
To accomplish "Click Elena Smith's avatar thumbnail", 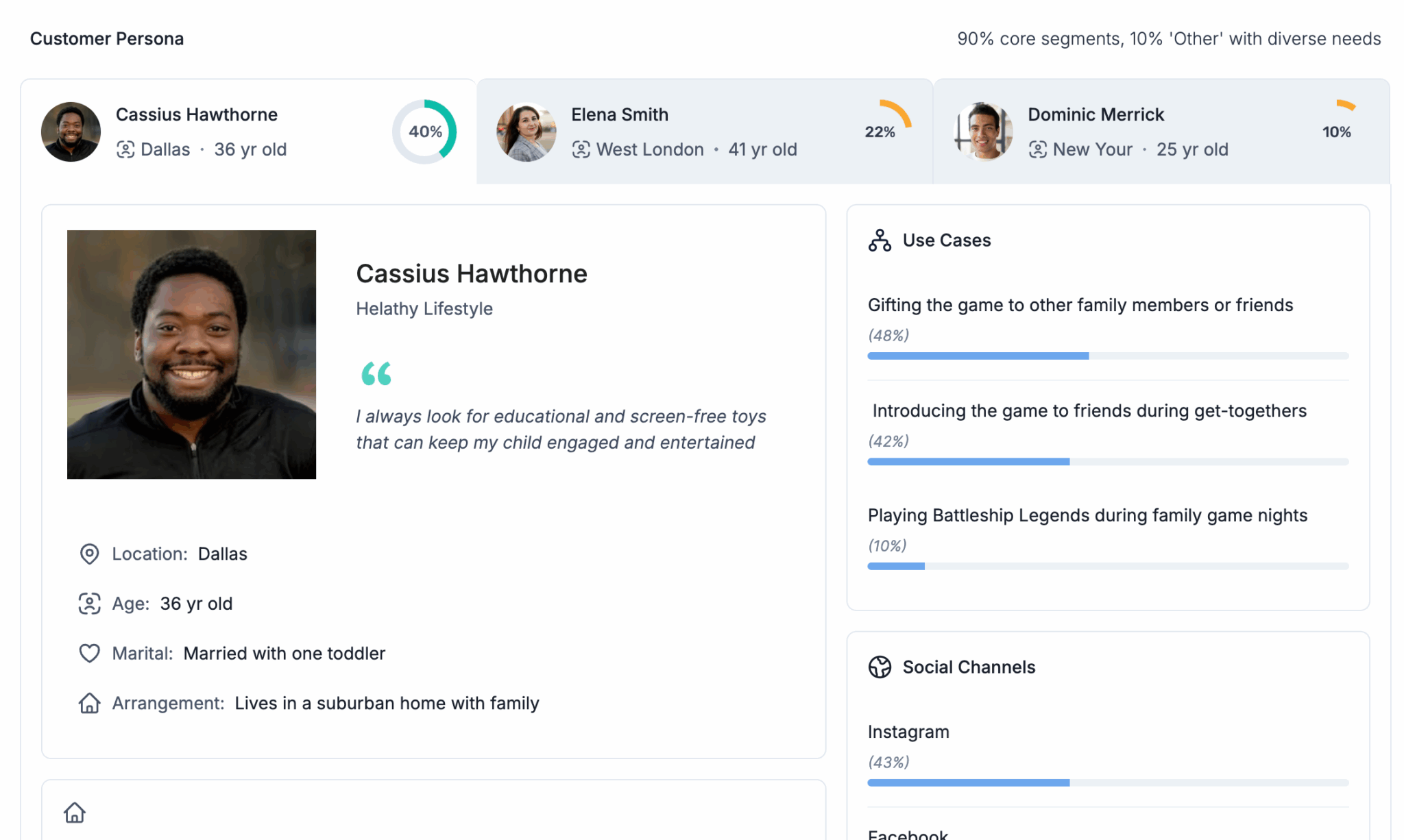I will click(526, 132).
